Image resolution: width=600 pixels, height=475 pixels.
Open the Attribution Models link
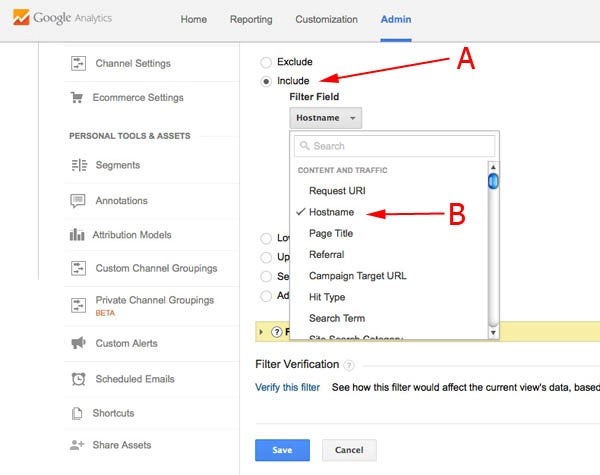coord(132,235)
